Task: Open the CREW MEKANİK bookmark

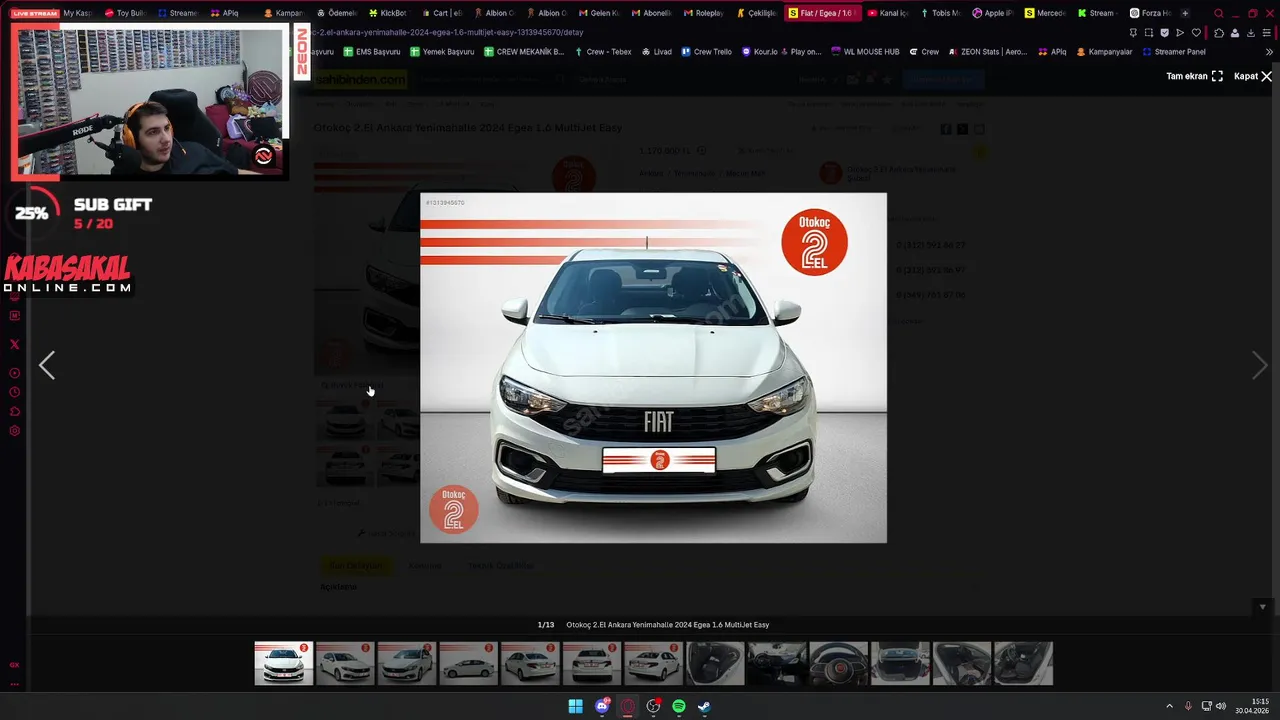Action: point(524,52)
